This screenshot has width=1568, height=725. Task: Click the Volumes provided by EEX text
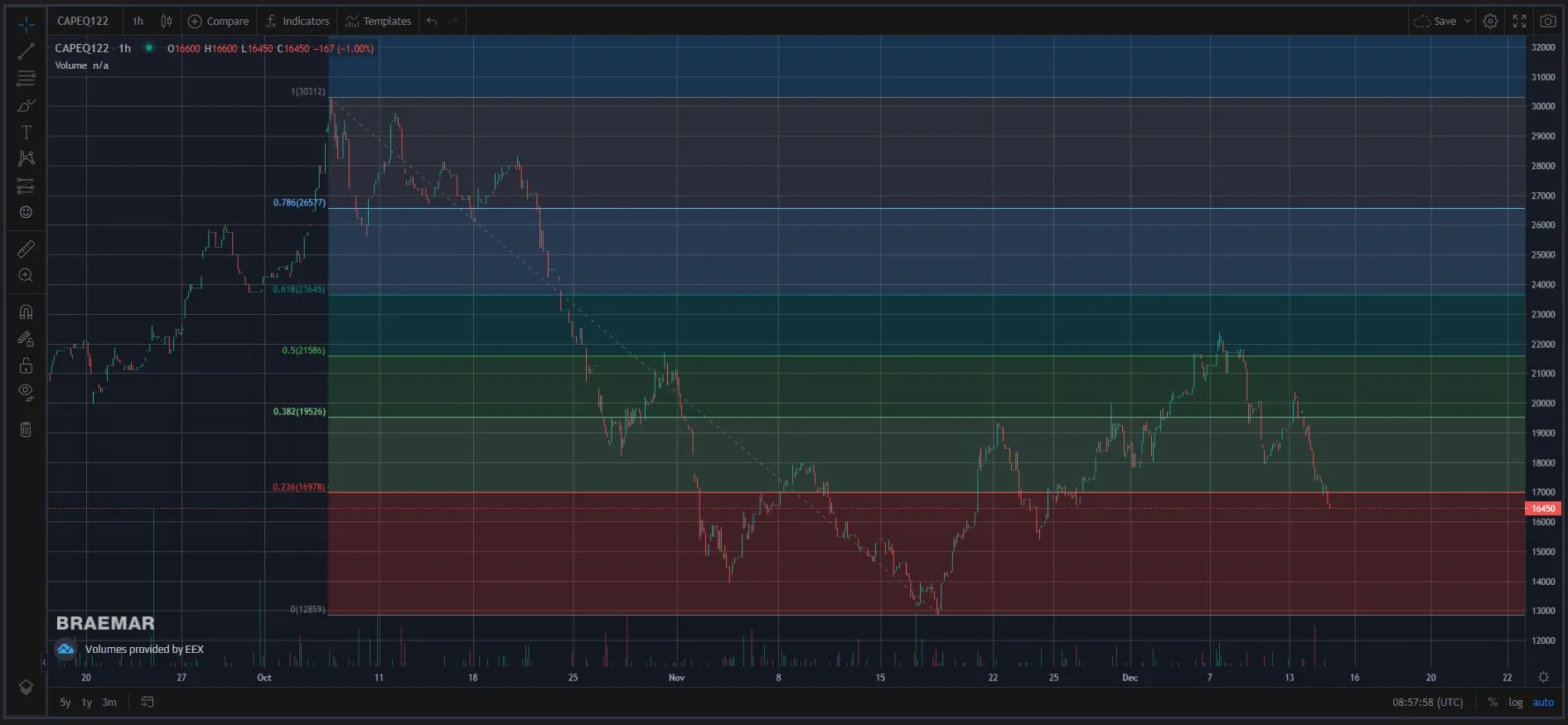point(144,650)
